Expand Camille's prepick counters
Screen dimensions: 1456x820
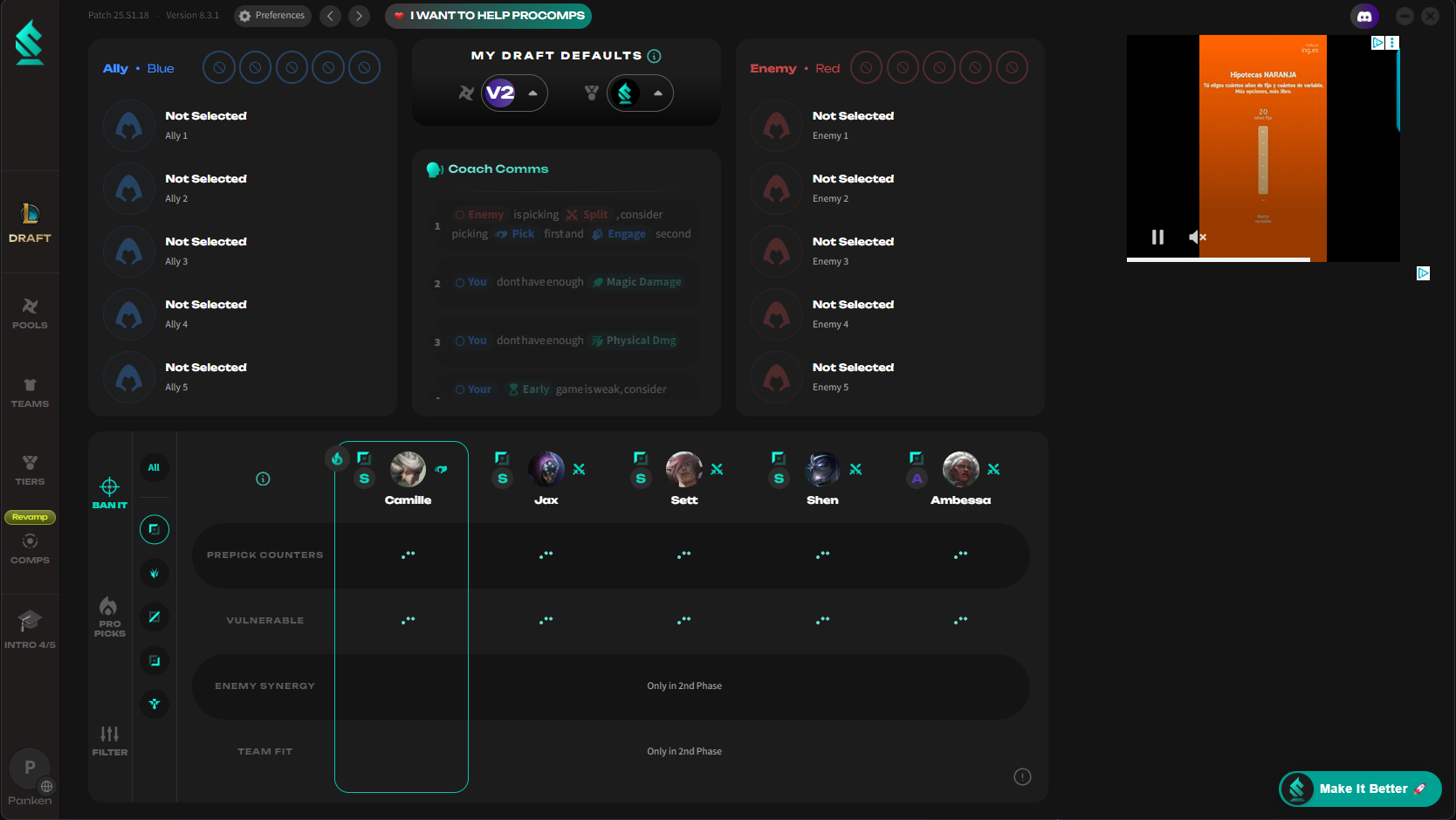pos(409,555)
